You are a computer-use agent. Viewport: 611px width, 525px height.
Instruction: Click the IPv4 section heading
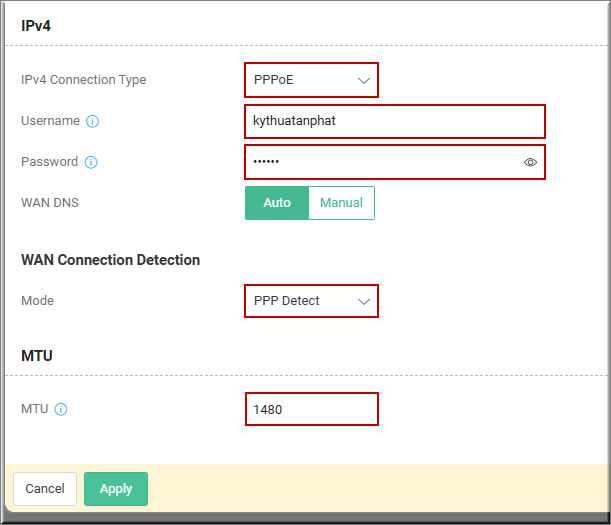point(36,26)
